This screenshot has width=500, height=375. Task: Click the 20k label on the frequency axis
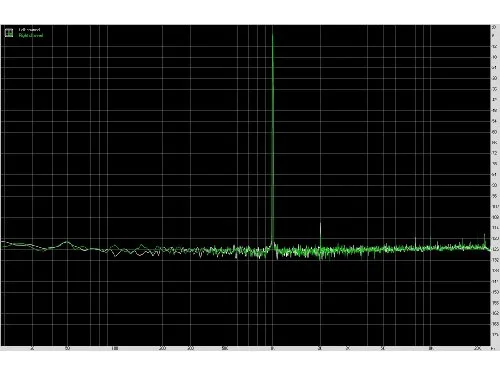[478, 349]
